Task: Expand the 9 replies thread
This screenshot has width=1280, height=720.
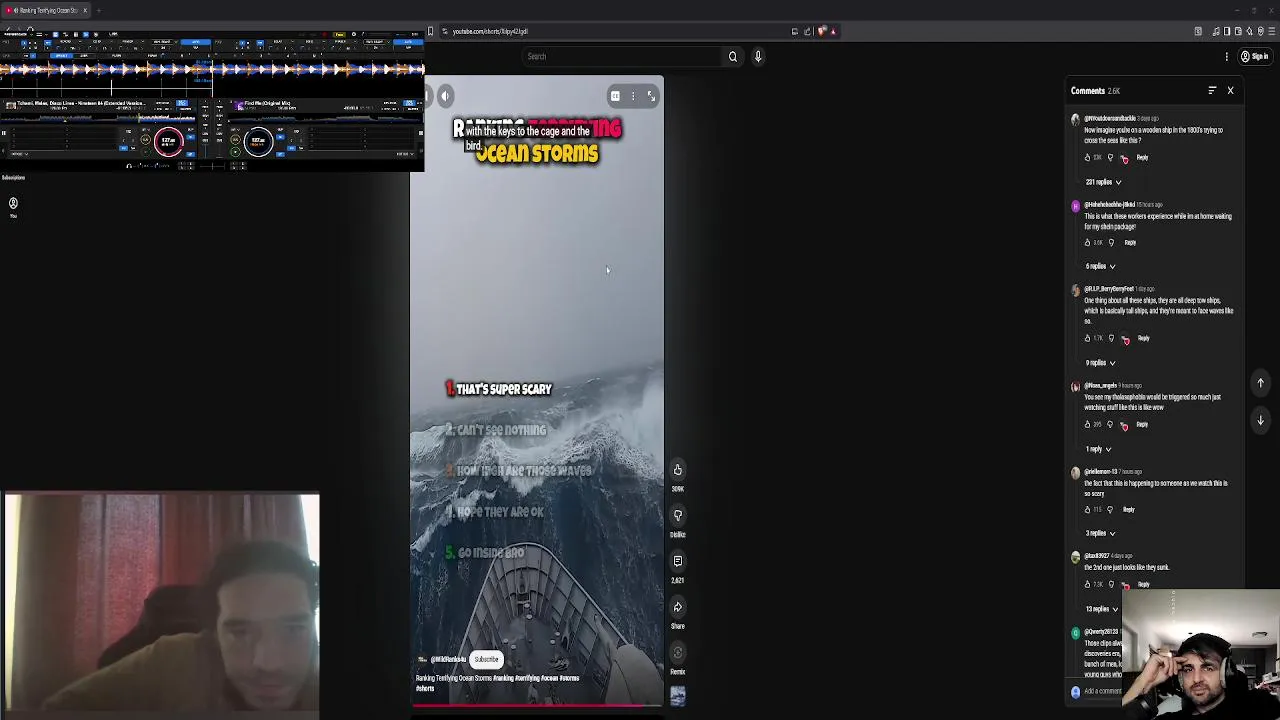Action: point(1100,362)
